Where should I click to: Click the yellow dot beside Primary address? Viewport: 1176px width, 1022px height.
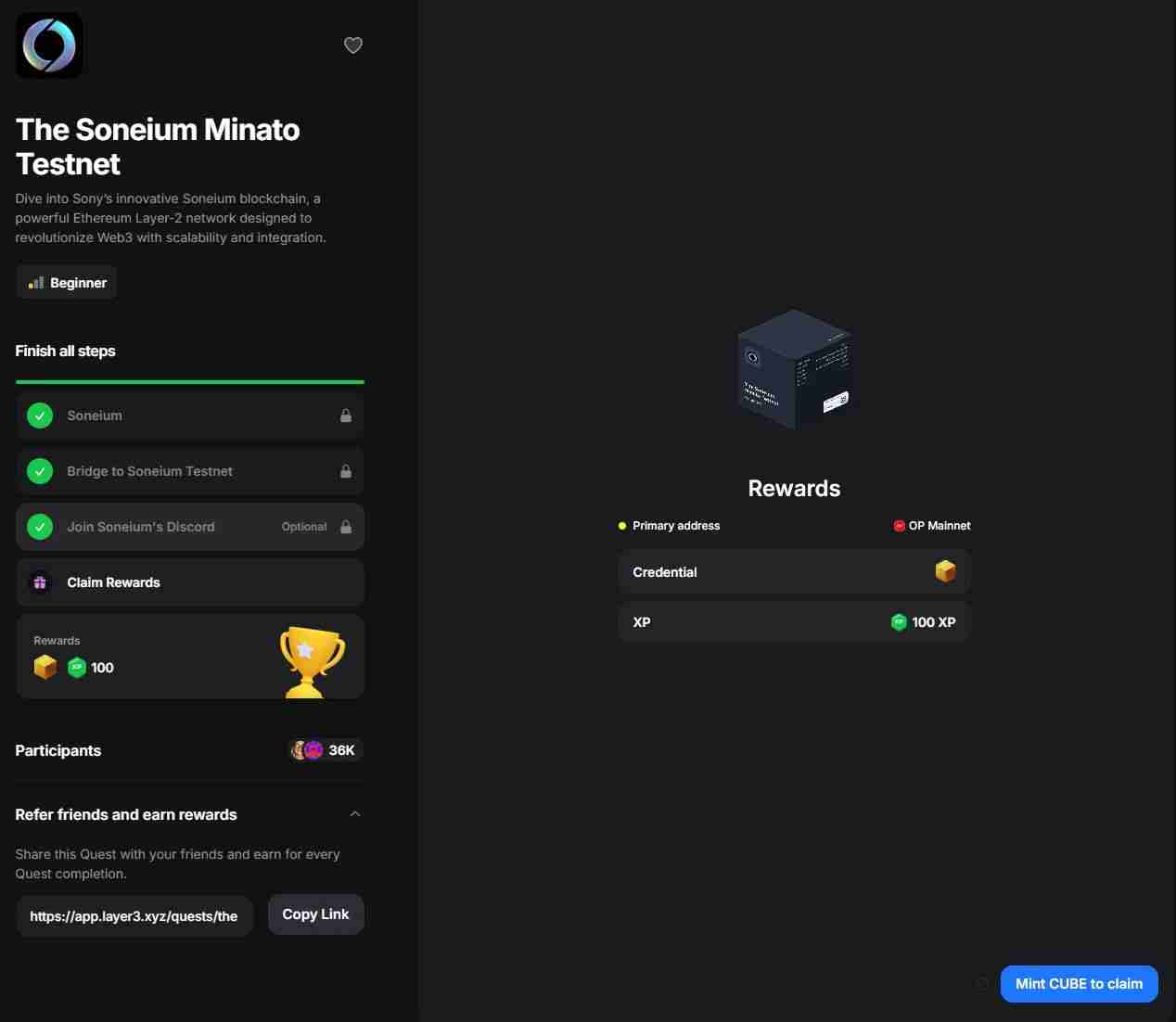(x=622, y=526)
